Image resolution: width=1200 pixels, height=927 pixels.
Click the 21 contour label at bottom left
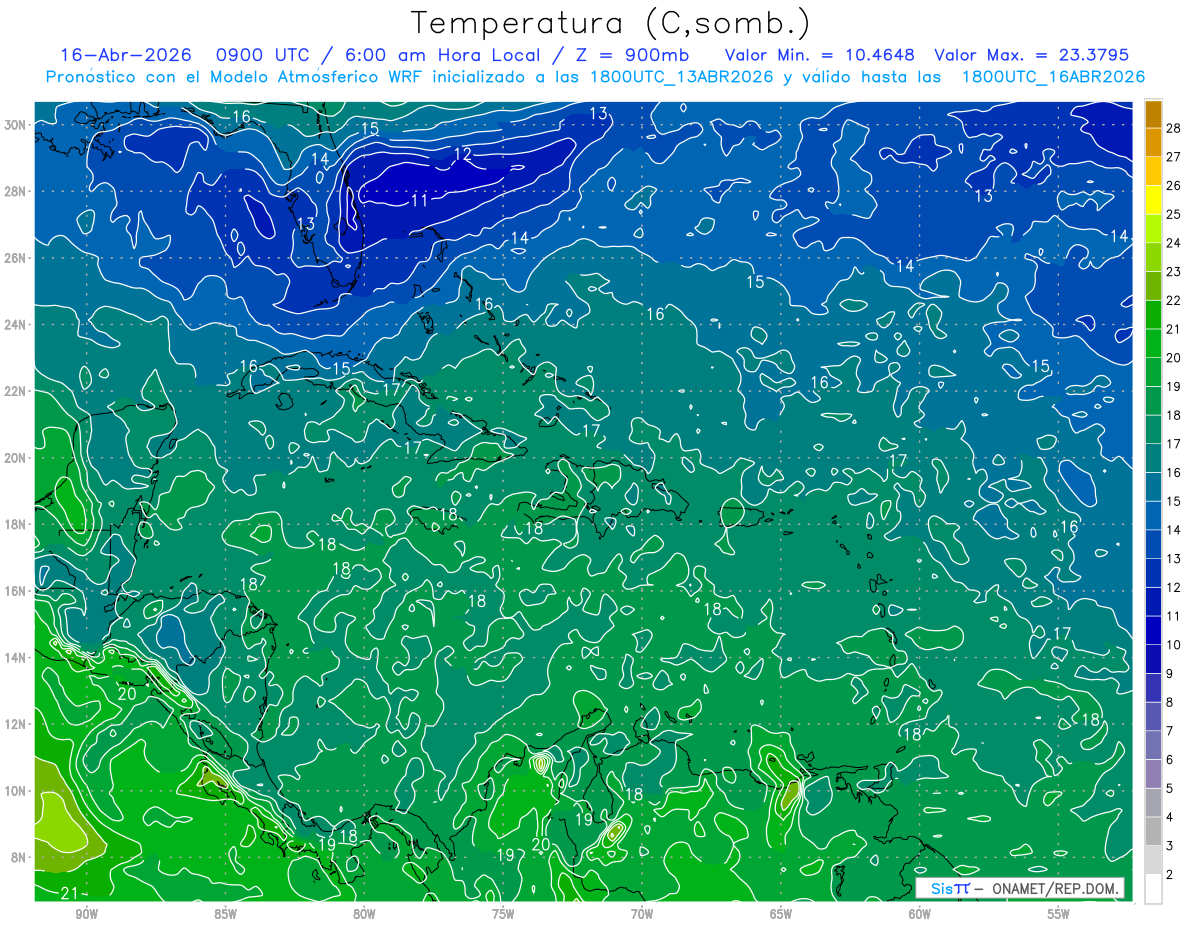coord(70,893)
